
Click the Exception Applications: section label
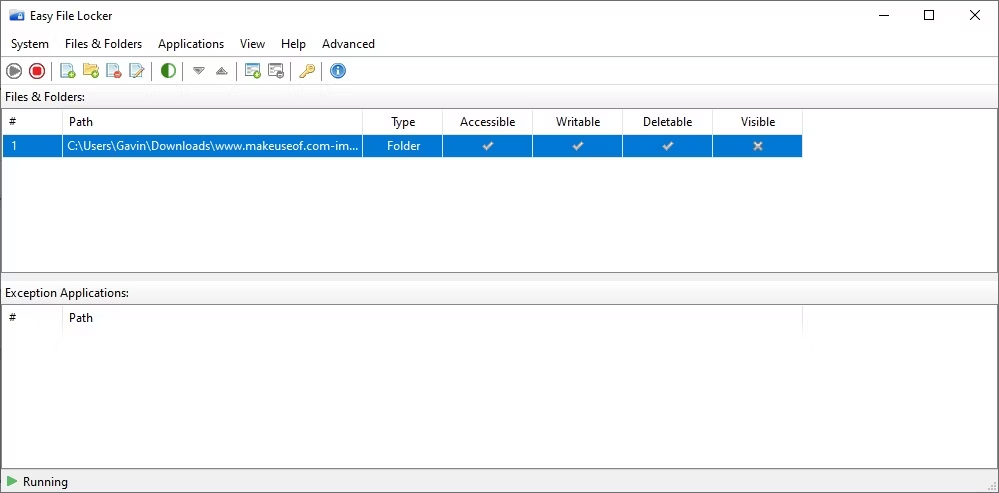pyautogui.click(x=67, y=293)
